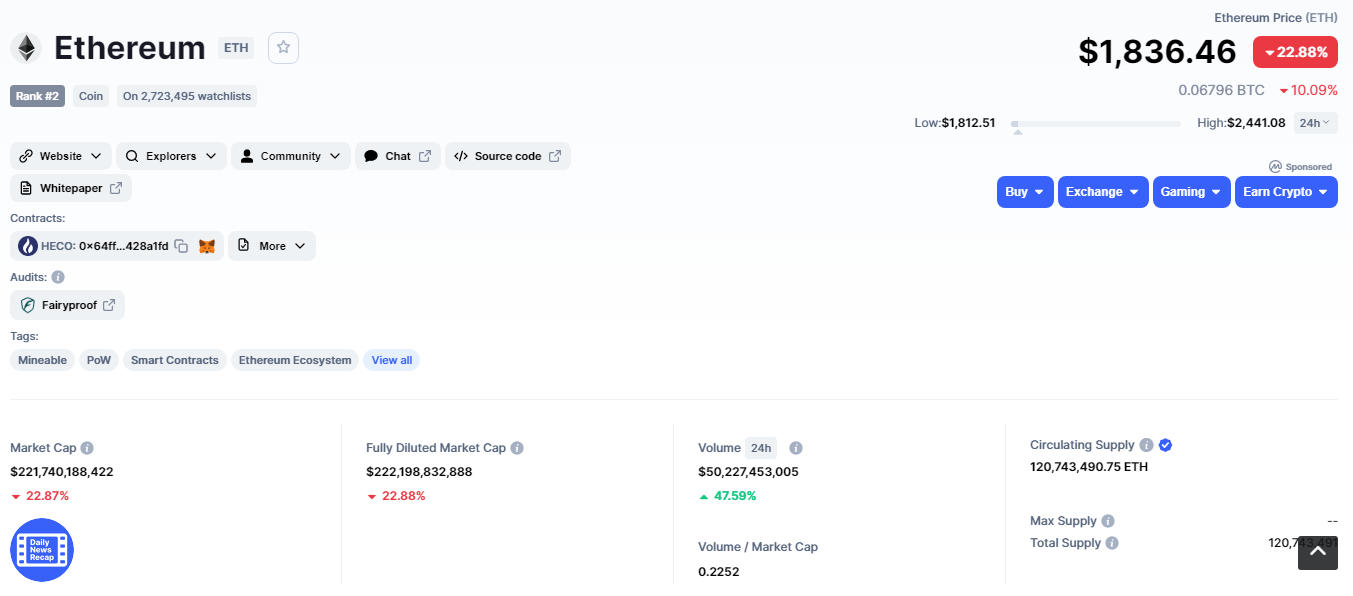
Task: Click the Source code brackets icon
Action: 461,156
